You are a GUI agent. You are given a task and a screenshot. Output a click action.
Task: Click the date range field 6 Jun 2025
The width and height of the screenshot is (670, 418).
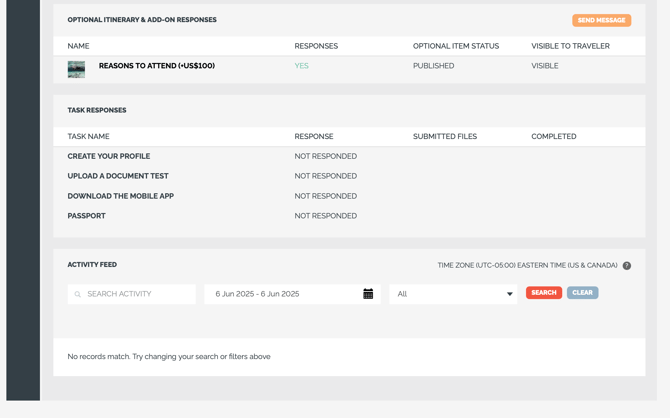(x=292, y=294)
